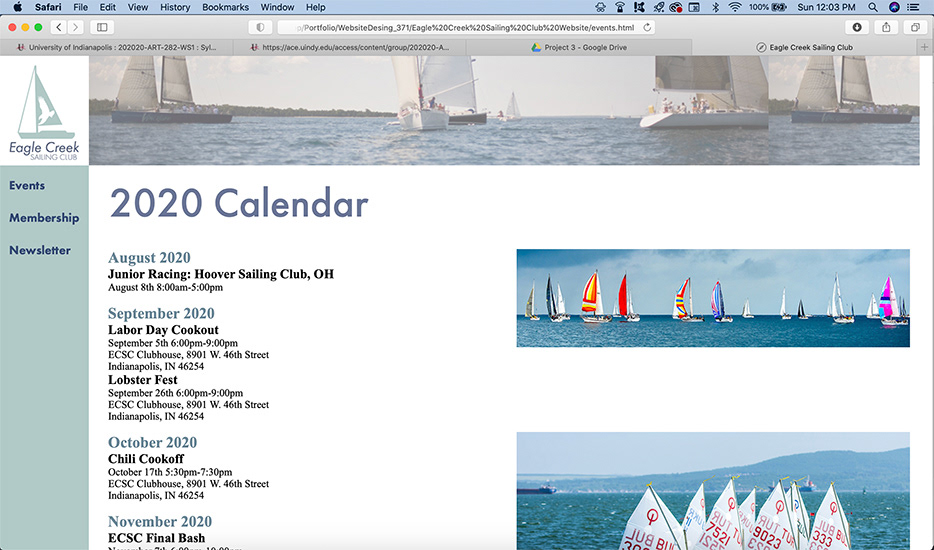Open the Creative Cloud menu bar icon
The width and height of the screenshot is (934, 550).
(x=676, y=7)
